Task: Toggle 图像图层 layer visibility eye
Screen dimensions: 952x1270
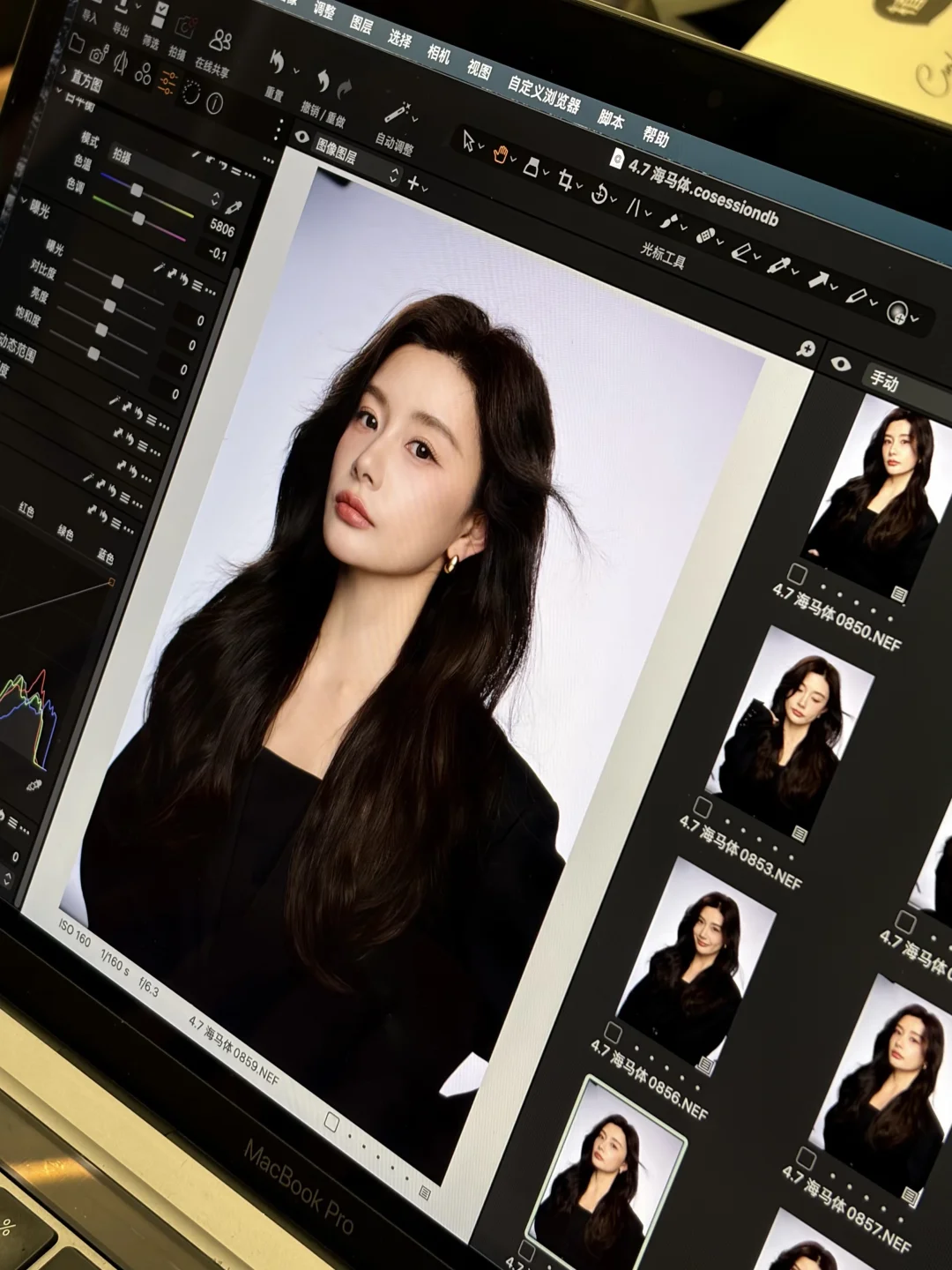Action: (x=302, y=137)
